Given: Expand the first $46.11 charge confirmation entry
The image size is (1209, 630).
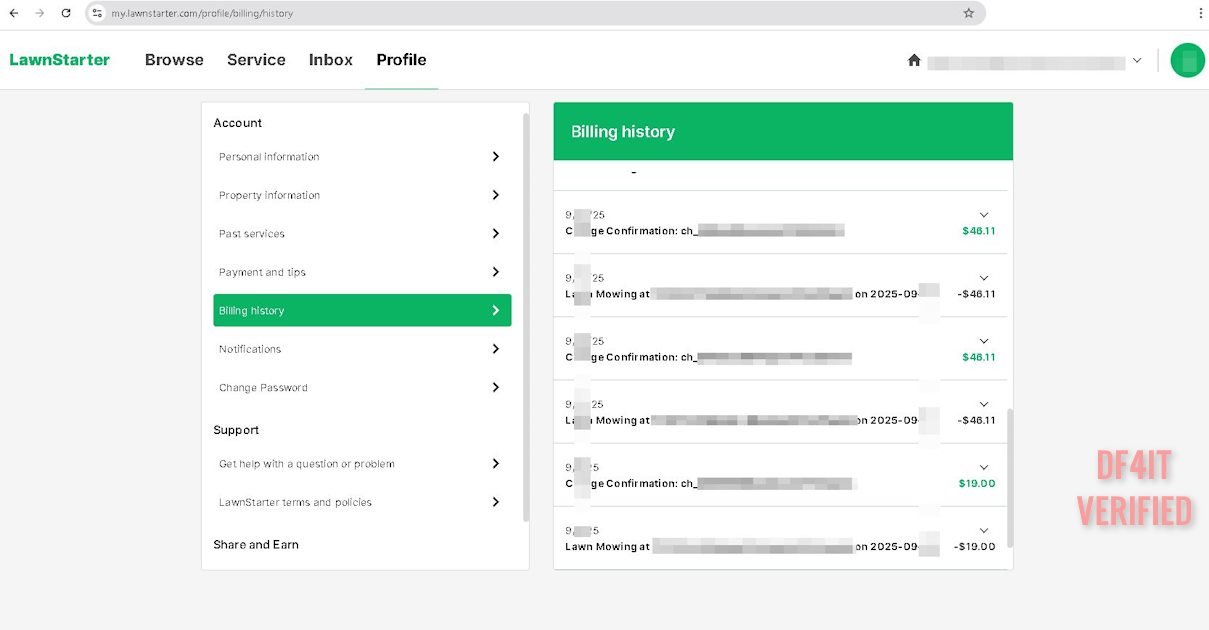Looking at the screenshot, I should (983, 215).
